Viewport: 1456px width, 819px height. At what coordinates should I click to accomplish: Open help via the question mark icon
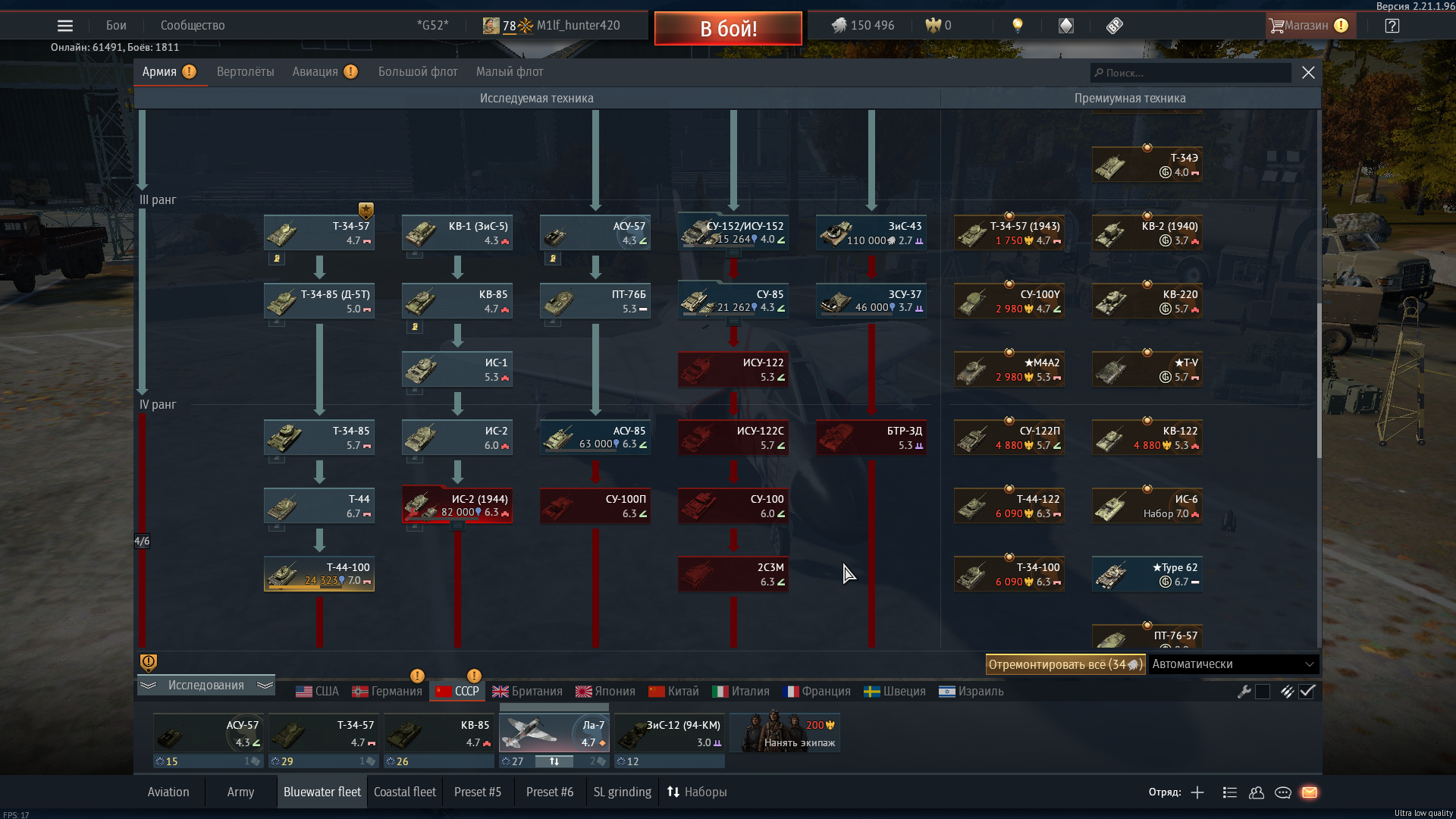click(x=1392, y=26)
